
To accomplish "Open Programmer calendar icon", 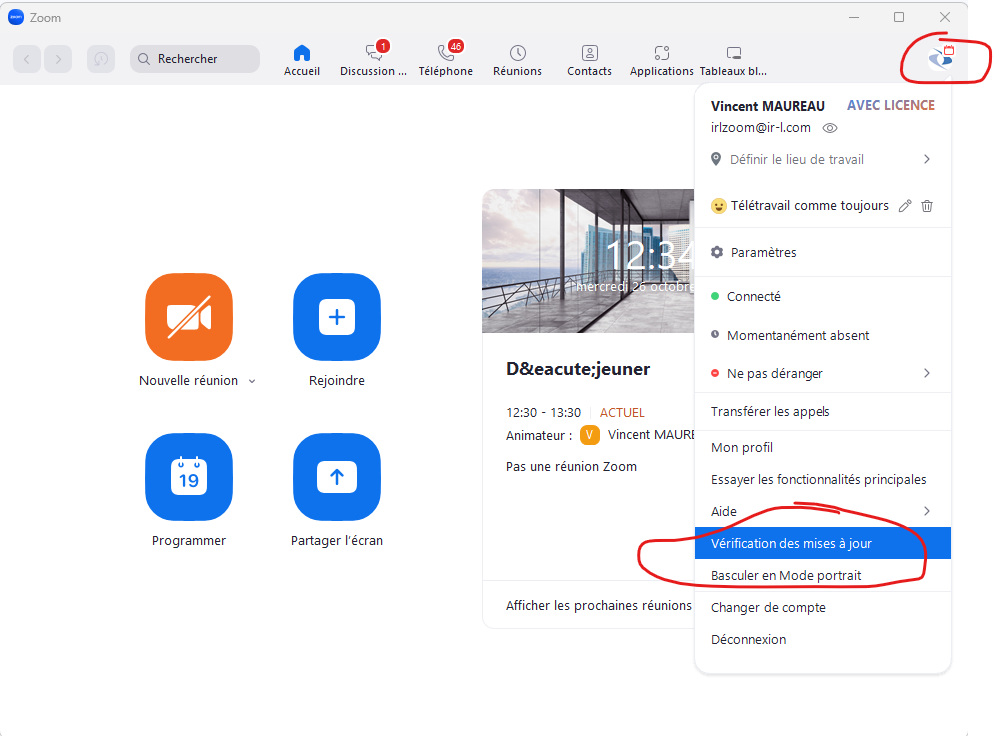I will point(189,476).
